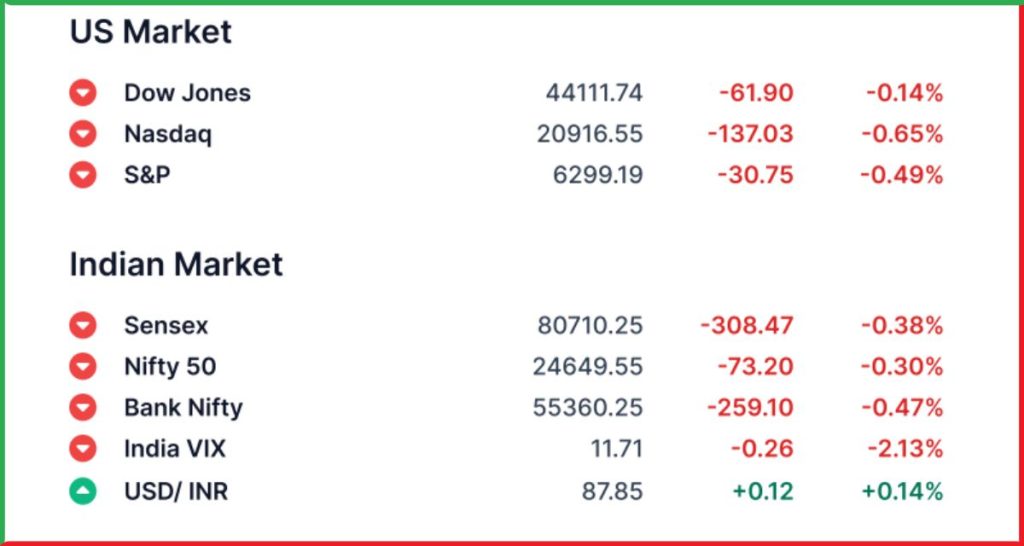Image resolution: width=1024 pixels, height=546 pixels.
Task: Click the Dow Jones percent change -0.14%
Action: pos(905,93)
